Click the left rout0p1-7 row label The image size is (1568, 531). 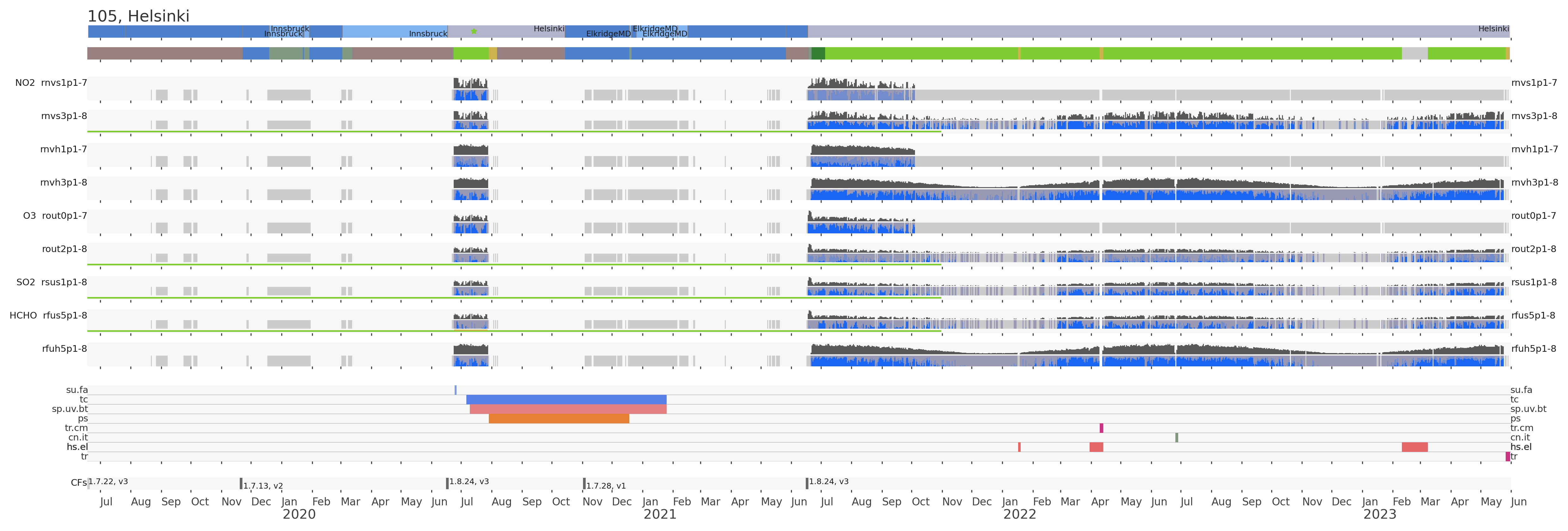[x=65, y=216]
